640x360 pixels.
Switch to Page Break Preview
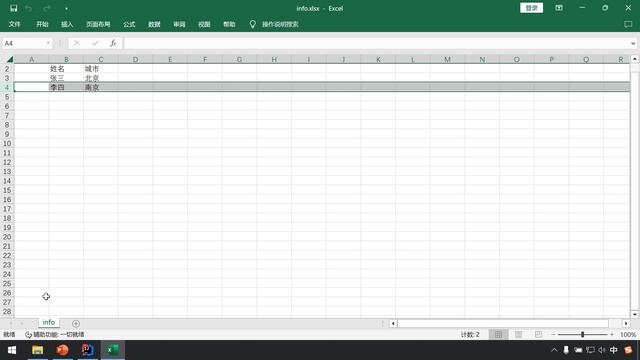pos(538,335)
